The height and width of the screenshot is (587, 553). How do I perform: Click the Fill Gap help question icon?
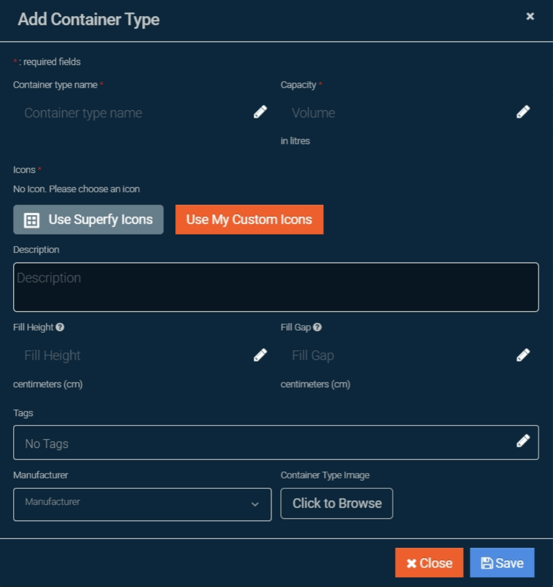(x=317, y=327)
